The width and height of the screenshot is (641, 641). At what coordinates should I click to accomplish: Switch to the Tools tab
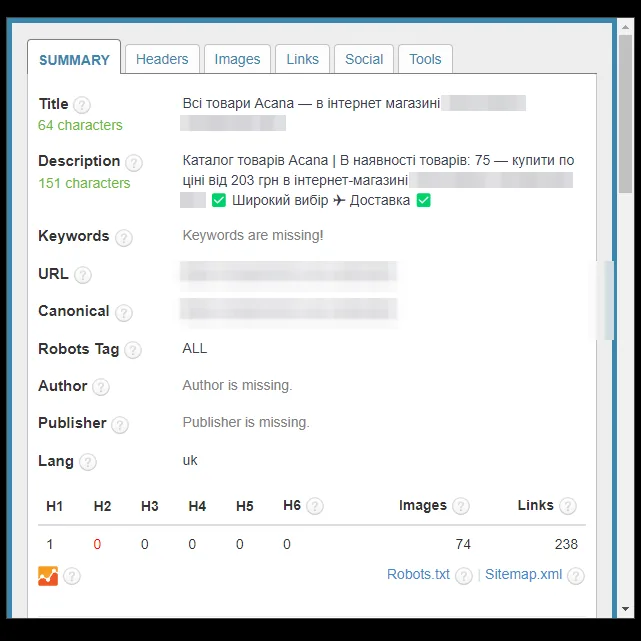[425, 59]
